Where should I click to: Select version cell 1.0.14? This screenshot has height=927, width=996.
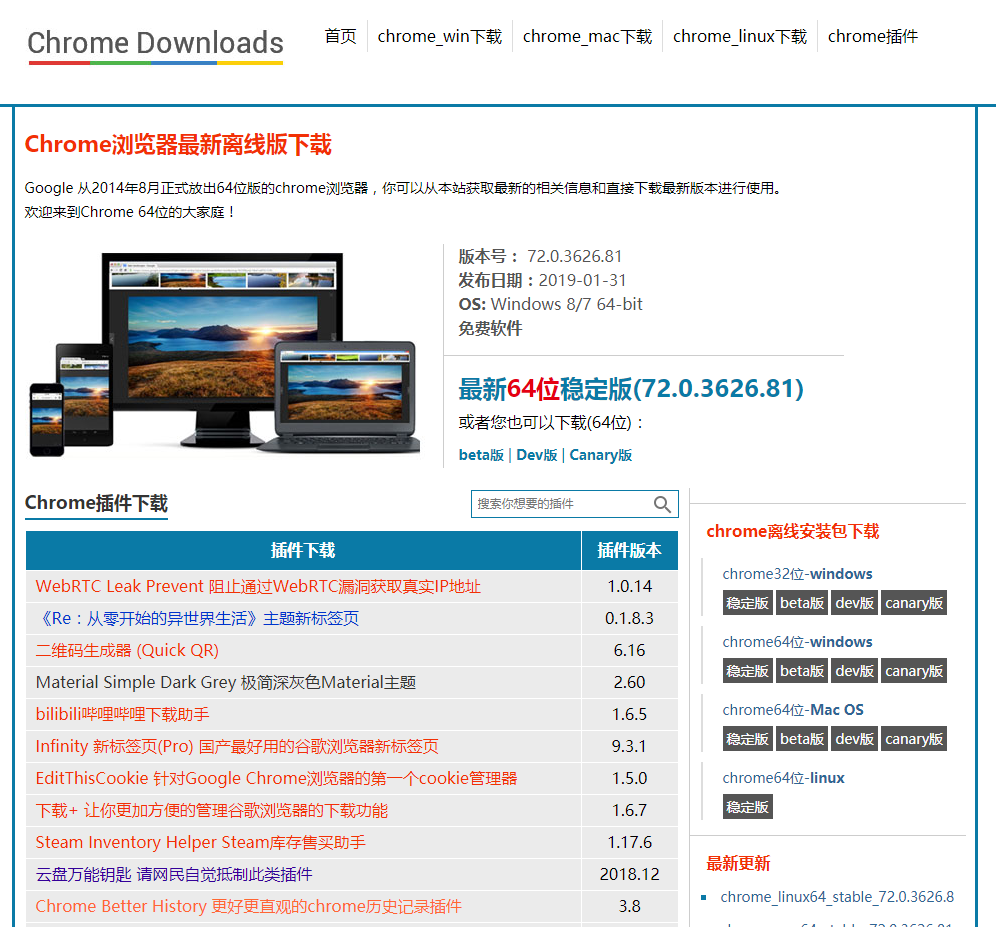(x=629, y=586)
